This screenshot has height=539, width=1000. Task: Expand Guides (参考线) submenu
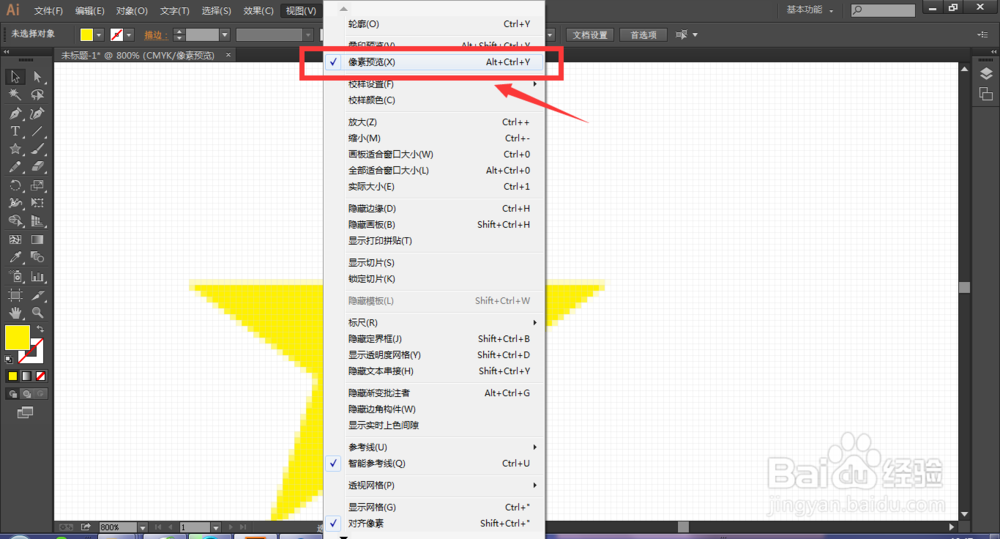(434, 447)
